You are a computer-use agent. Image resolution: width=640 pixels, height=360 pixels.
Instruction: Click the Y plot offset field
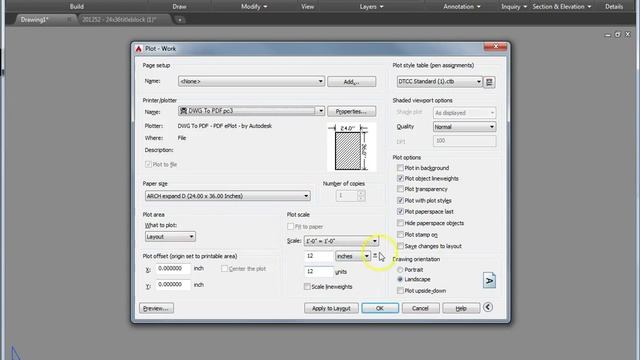173,284
